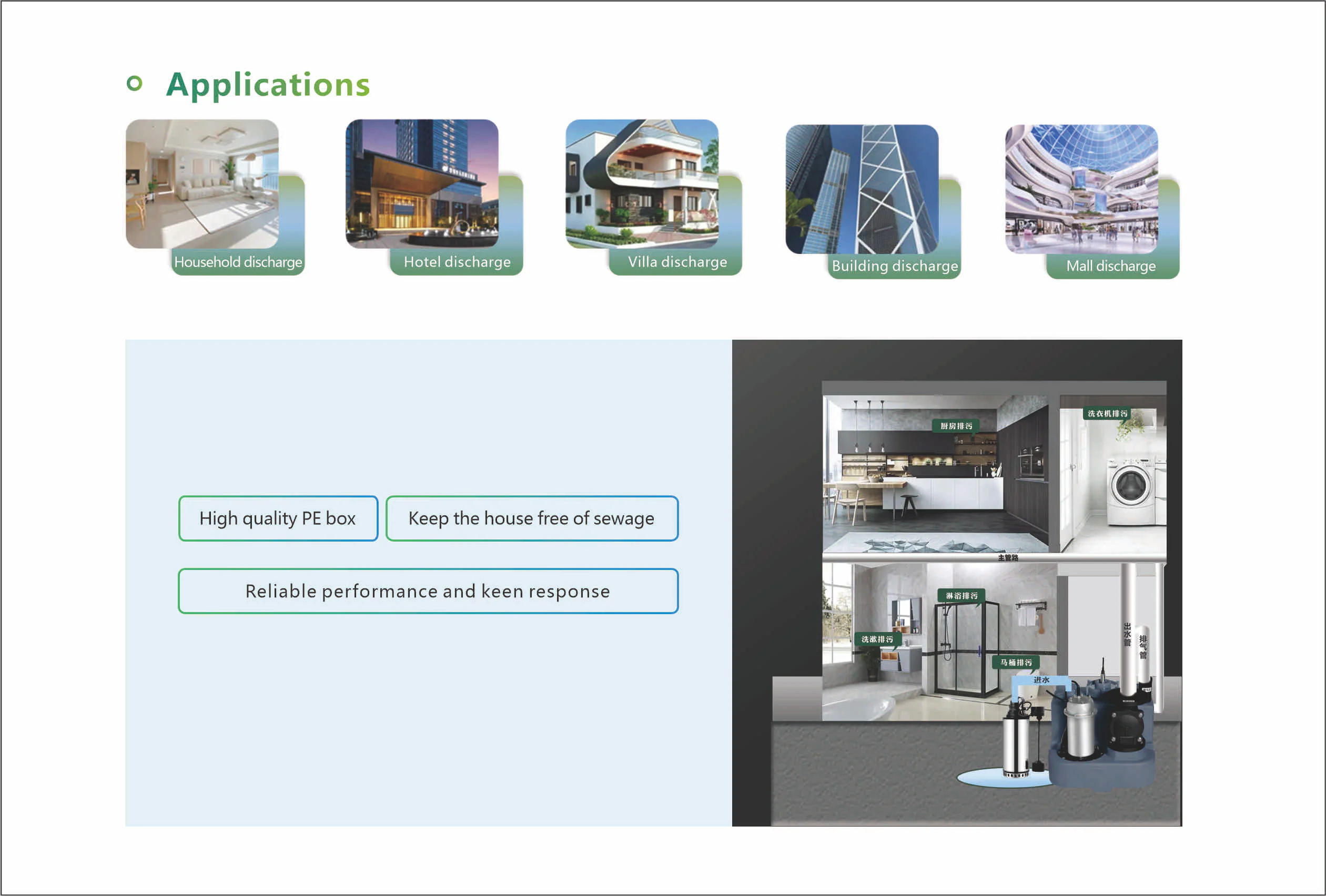
Task: Select the "Hotel discharge" caption
Action: point(457,262)
